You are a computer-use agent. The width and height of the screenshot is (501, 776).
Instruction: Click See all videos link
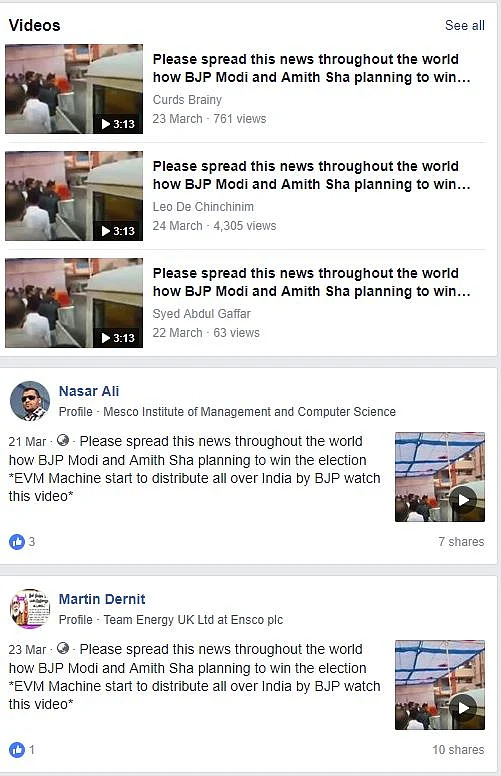[x=464, y=25]
